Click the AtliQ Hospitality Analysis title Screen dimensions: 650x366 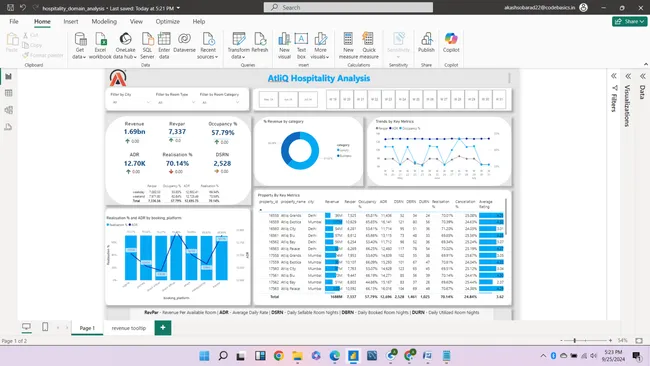coord(319,78)
